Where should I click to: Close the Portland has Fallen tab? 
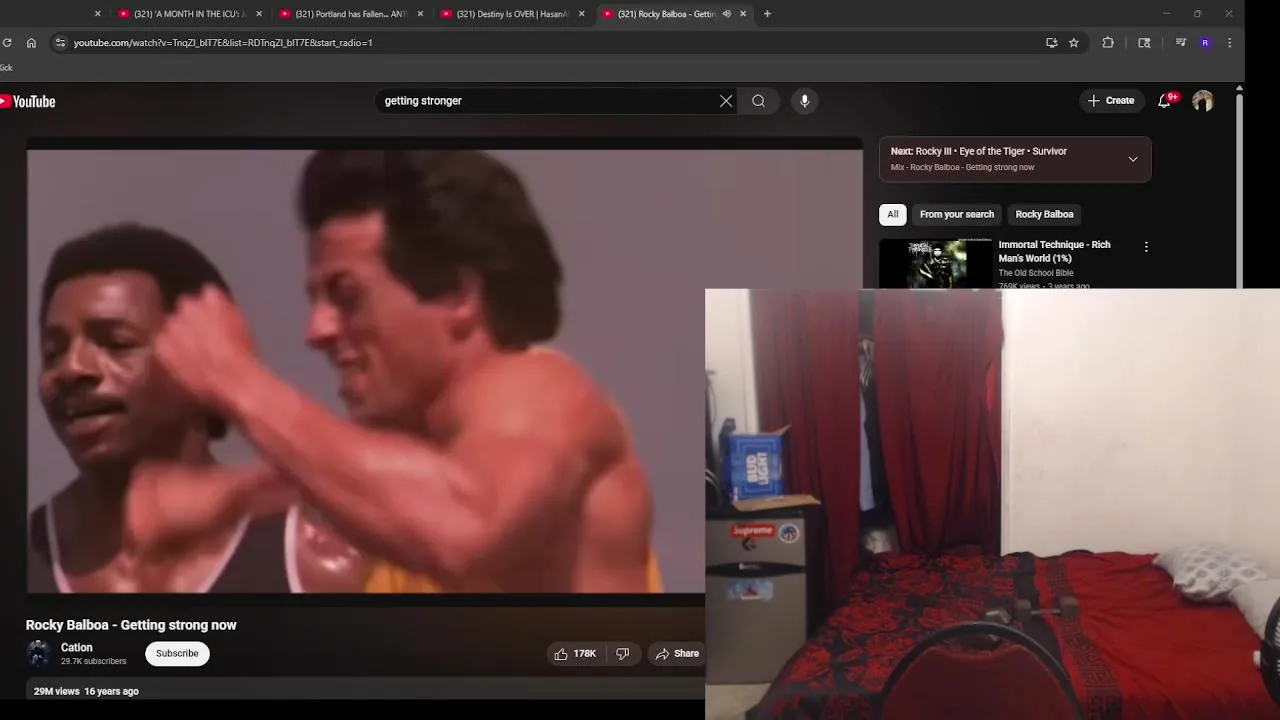(x=420, y=14)
